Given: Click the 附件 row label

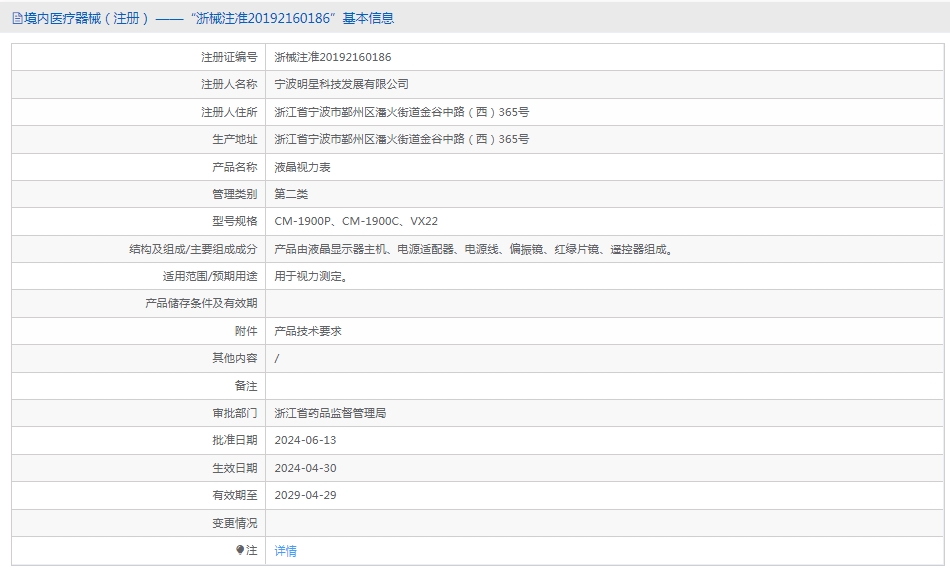Looking at the screenshot, I should coord(246,331).
